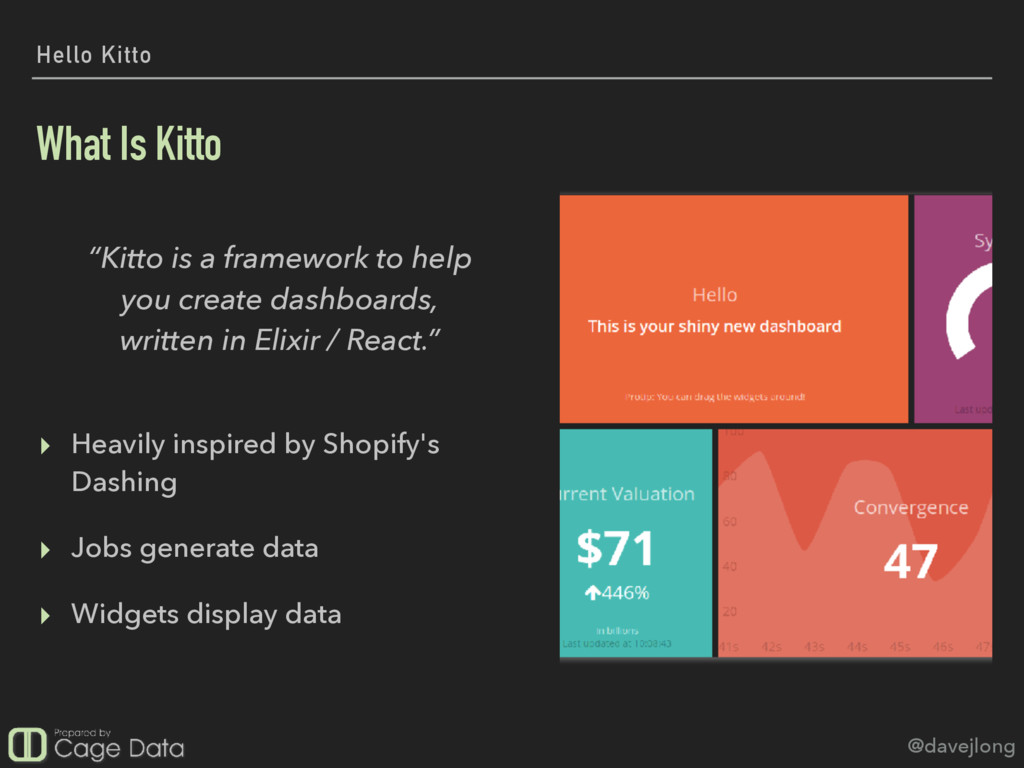The image size is (1024, 768).
Task: Click the 'Heavily inspired by Shopify's Dashing' bullet text
Action: pos(255,463)
